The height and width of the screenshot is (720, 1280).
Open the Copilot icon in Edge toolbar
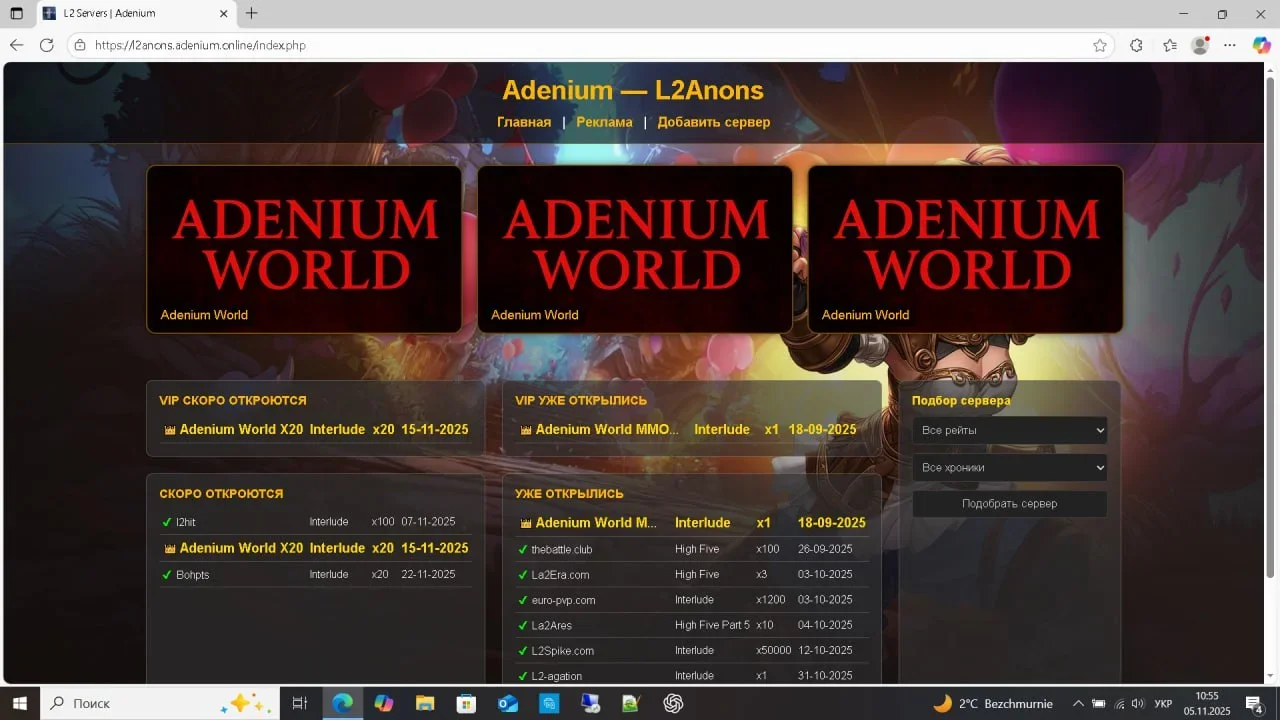pyautogui.click(x=1261, y=45)
